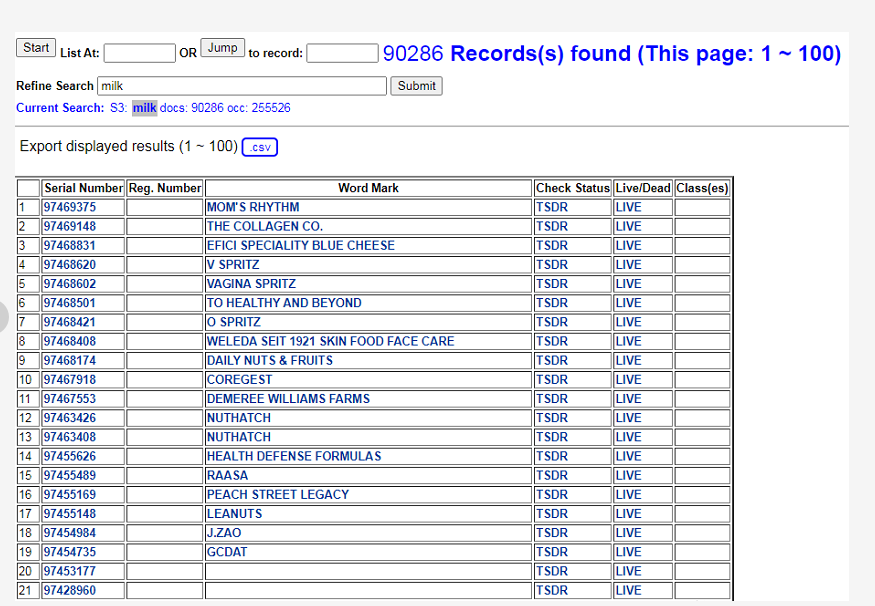
Task: Open EFICI SPECIALITY BLUE CHEESE word mark
Action: click(301, 246)
